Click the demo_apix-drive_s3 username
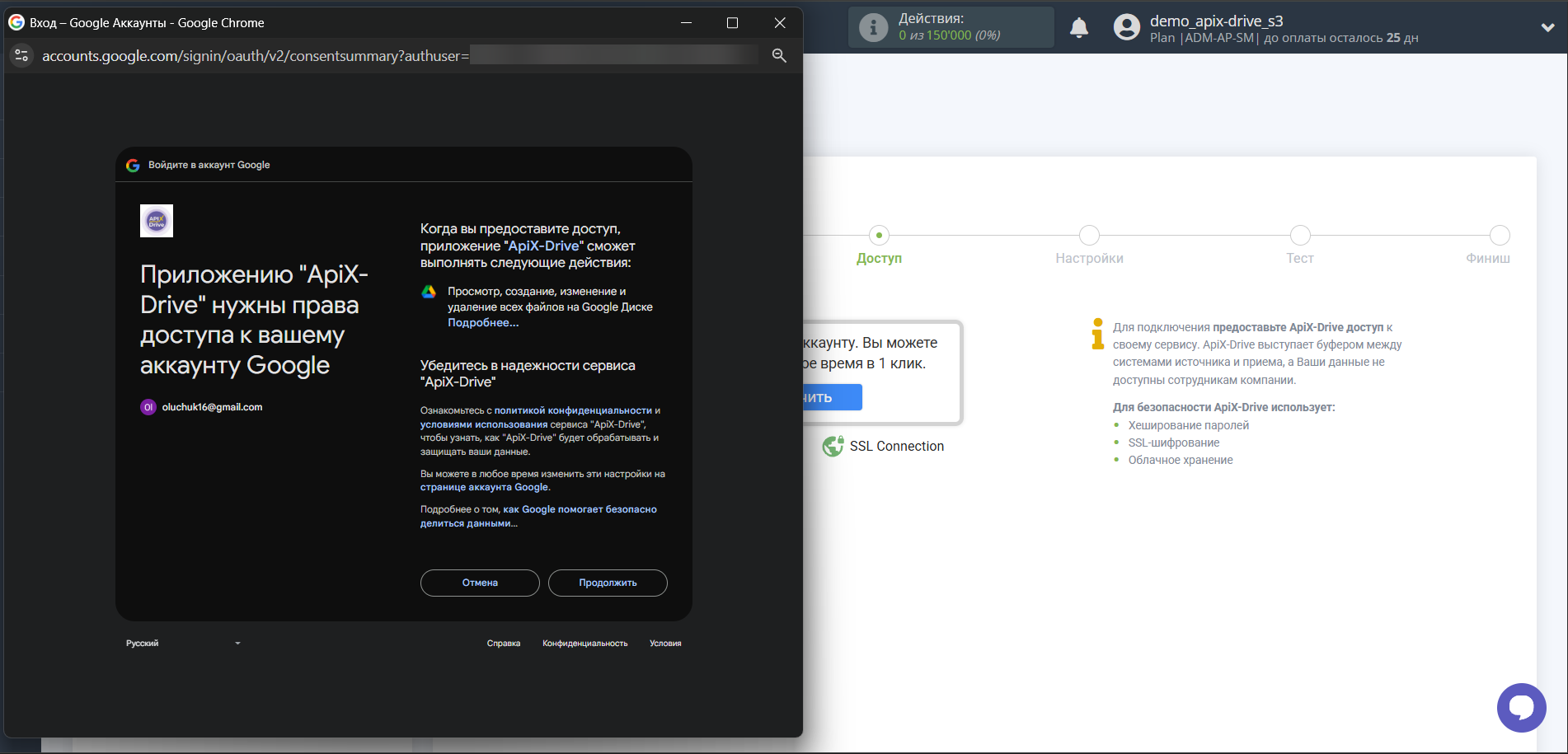 (x=1216, y=21)
